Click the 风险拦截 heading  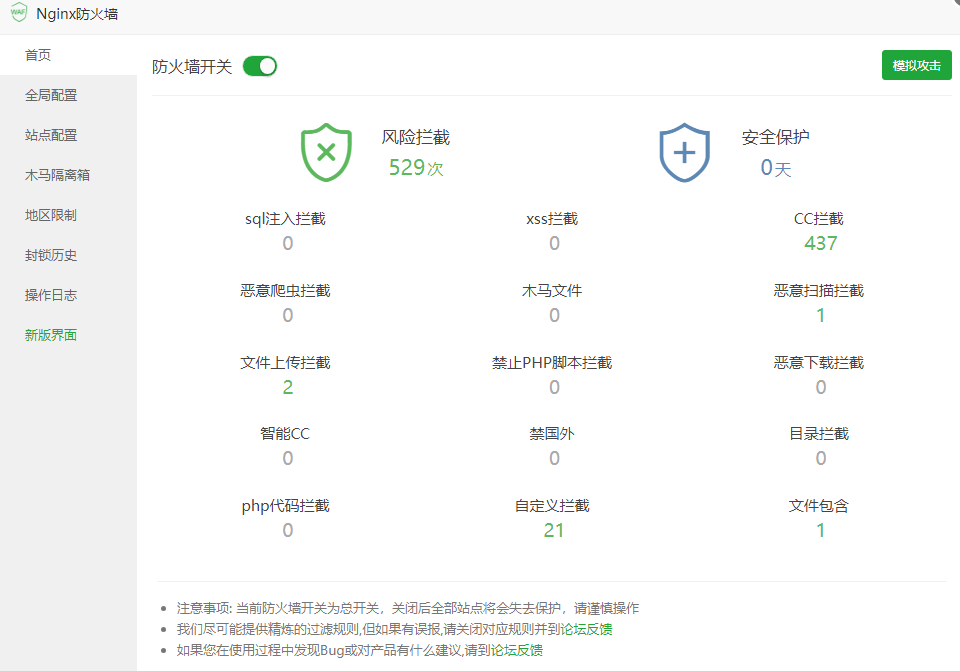pyautogui.click(x=416, y=137)
